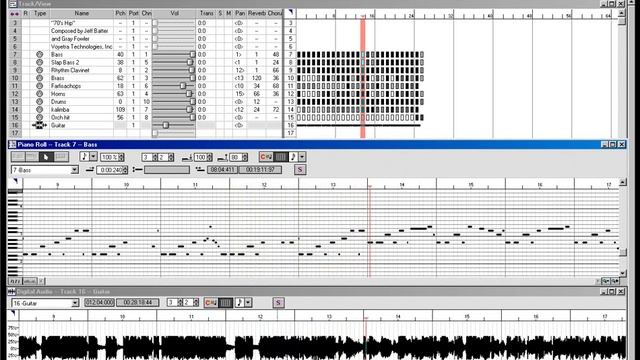Click the digital audio type icon for Guitar
This screenshot has height=360, width=640.
click(x=39, y=125)
